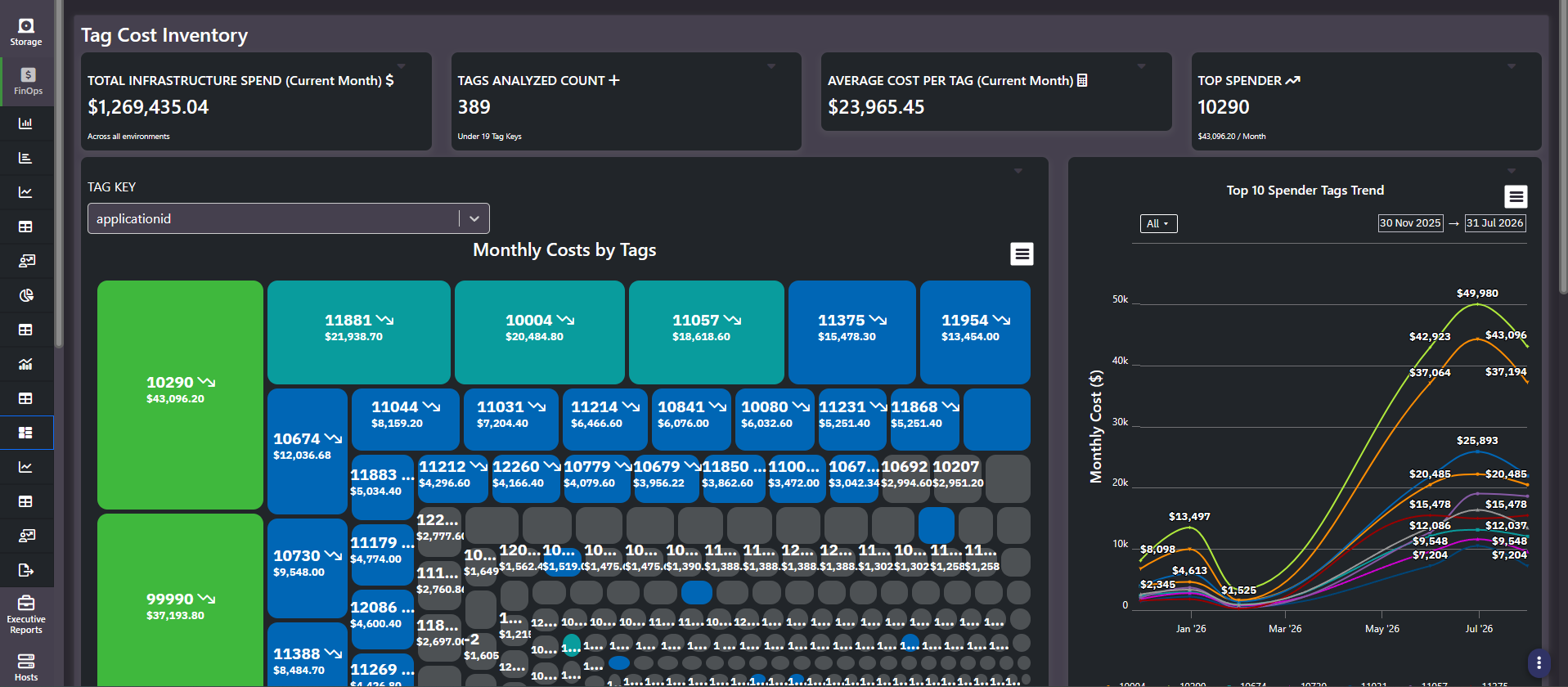Click the export arrow sidebar icon
Screen dimensions: 1568x687
pyautogui.click(x=26, y=570)
